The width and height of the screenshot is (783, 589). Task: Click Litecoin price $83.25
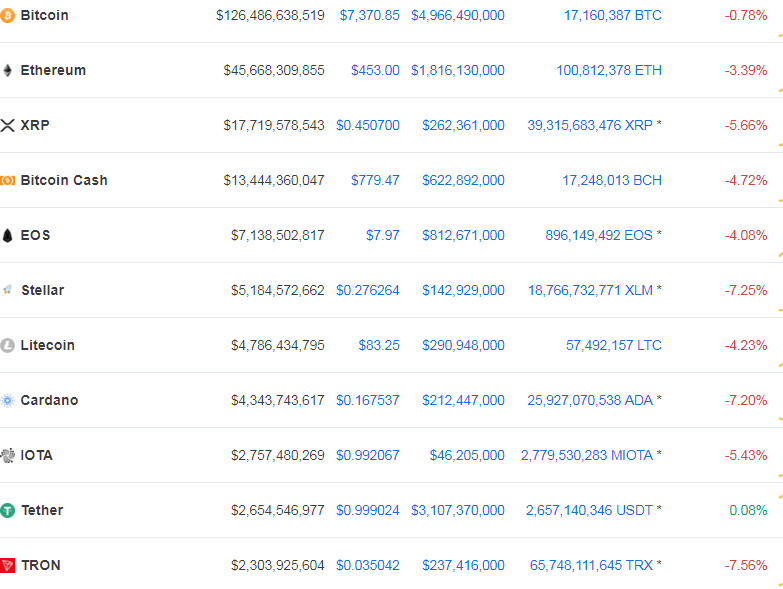[379, 345]
